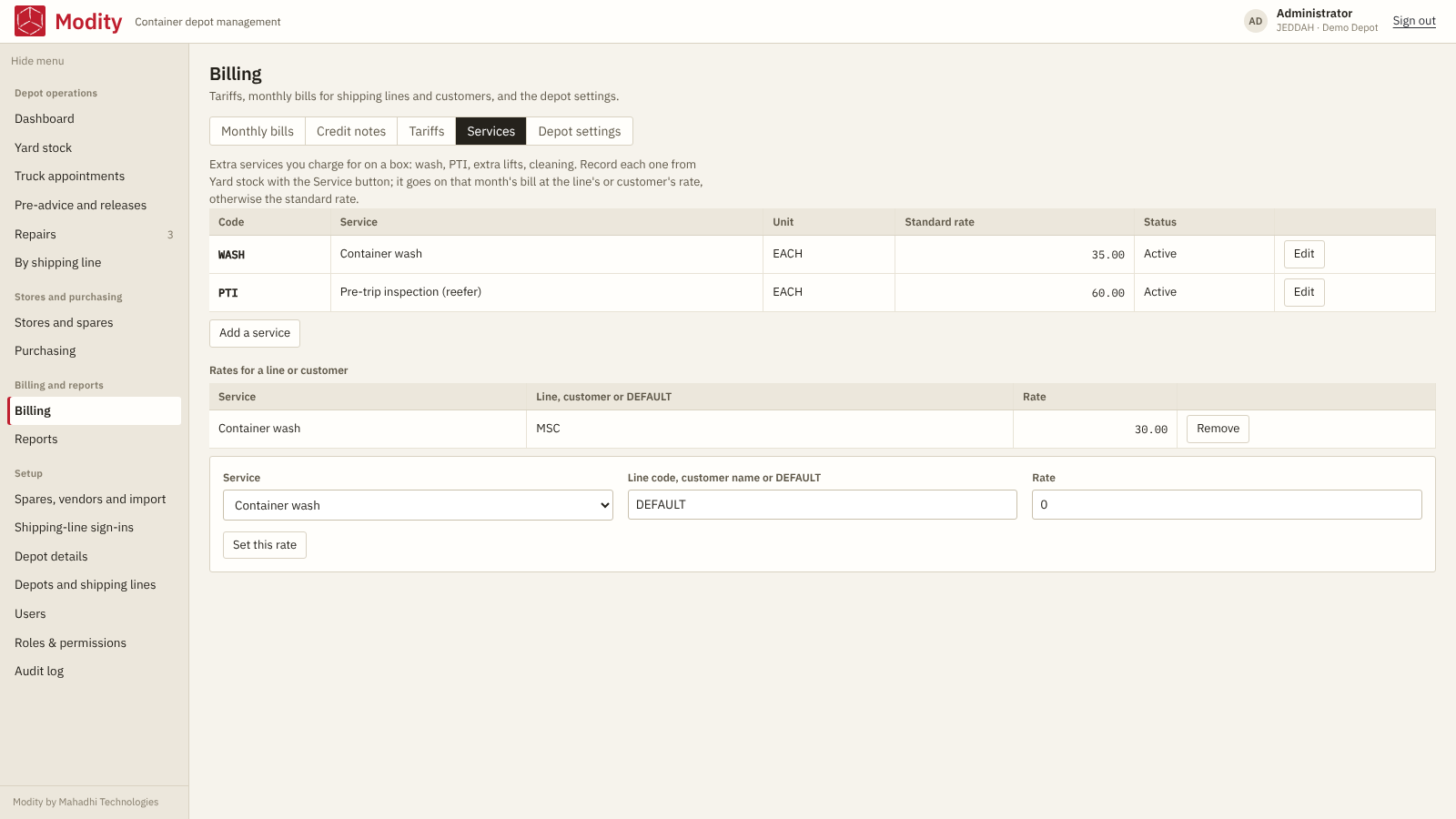Screen dimensions: 1456x819
Task: Click the 60.00 standard rate value
Action: (x=1107, y=293)
